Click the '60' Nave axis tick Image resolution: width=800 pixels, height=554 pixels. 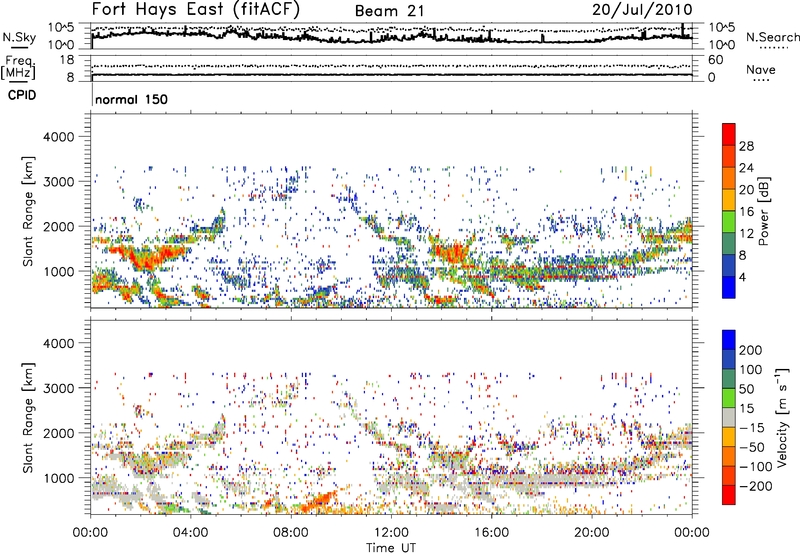(x=715, y=60)
